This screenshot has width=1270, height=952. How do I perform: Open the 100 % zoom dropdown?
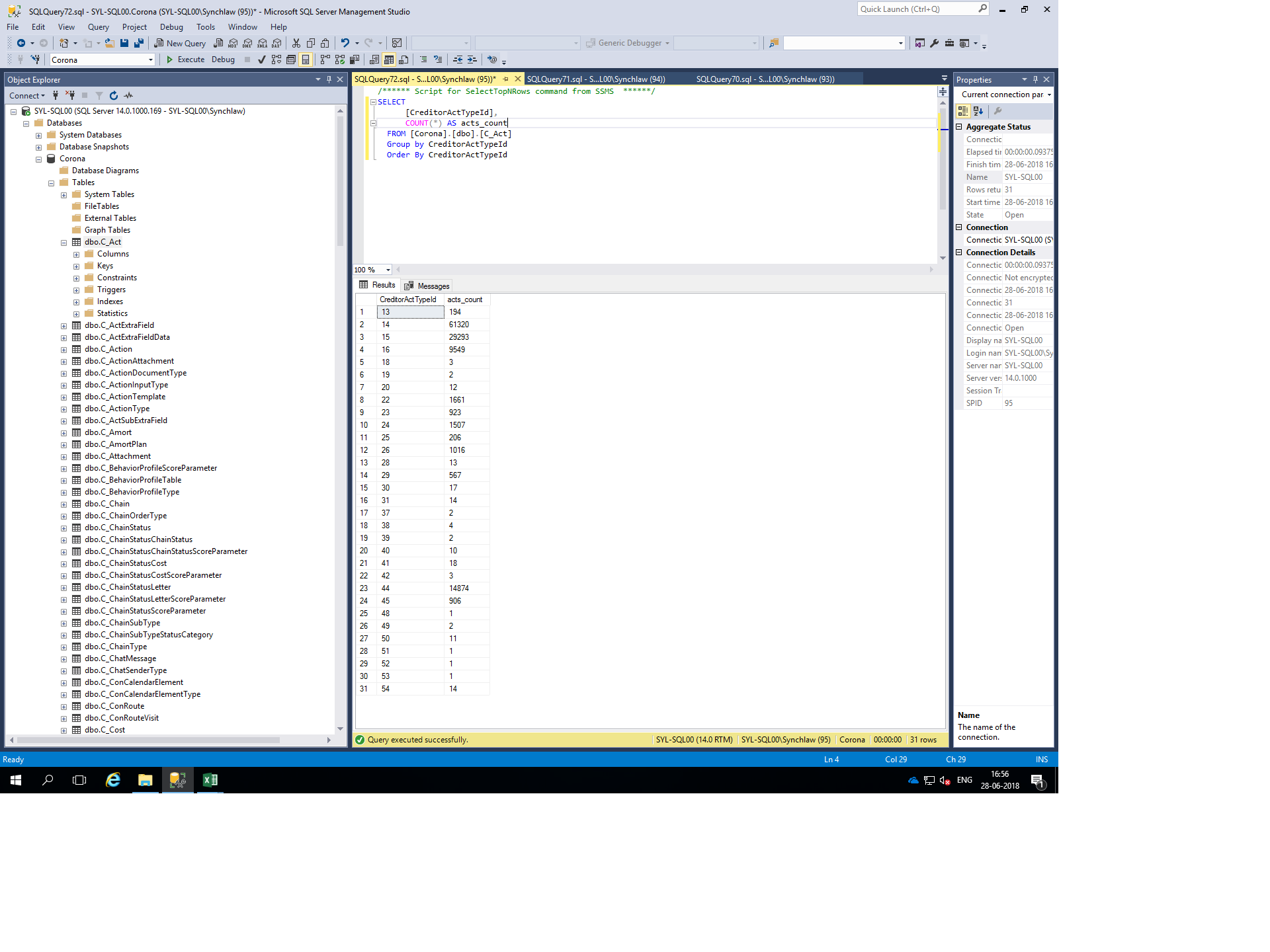pyautogui.click(x=388, y=270)
